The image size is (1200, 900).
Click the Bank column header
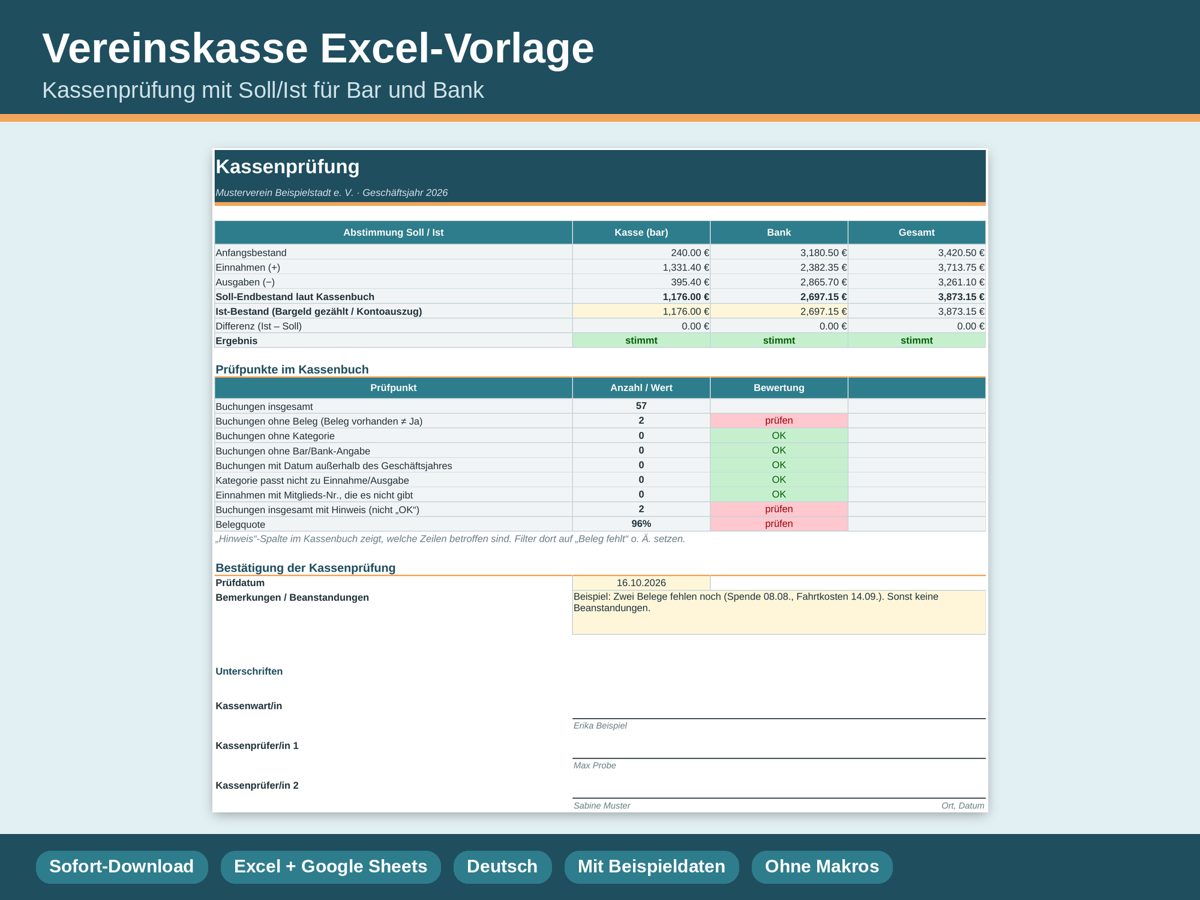(779, 233)
